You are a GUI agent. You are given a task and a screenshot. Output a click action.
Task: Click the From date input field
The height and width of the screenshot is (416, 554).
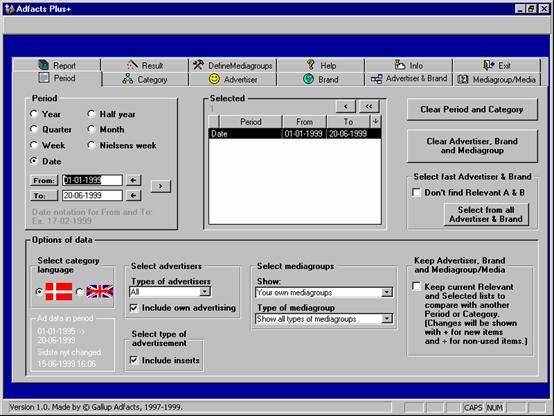(x=92, y=180)
